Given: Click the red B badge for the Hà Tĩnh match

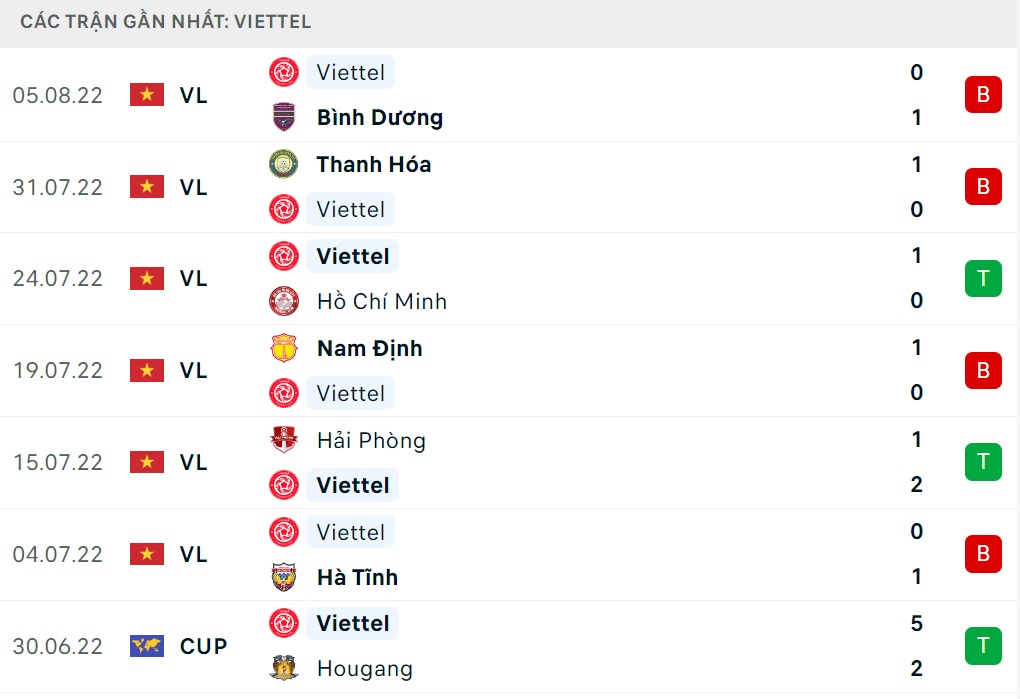Looking at the screenshot, I should [x=983, y=554].
